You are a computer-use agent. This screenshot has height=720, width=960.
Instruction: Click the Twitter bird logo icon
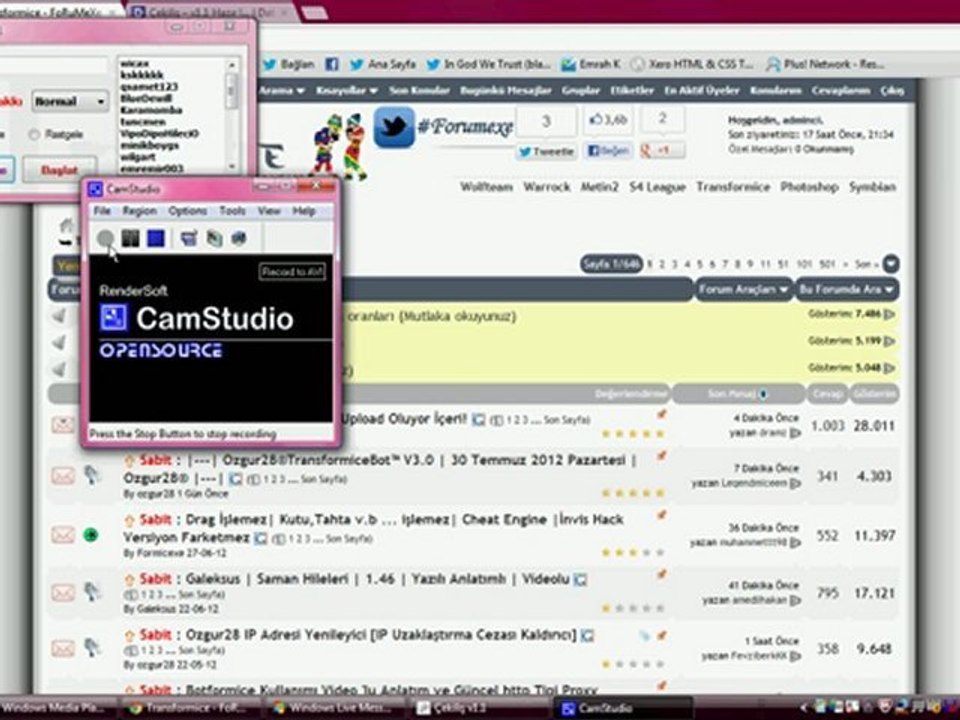click(394, 128)
